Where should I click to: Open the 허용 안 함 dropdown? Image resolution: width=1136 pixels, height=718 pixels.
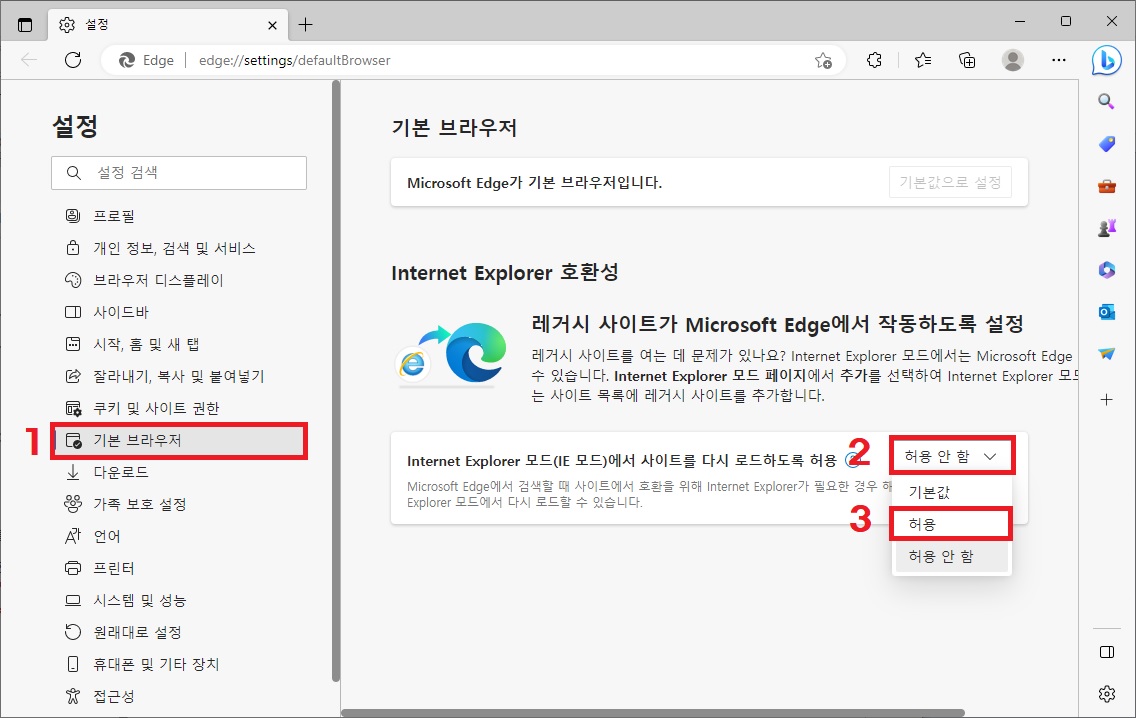coord(951,456)
